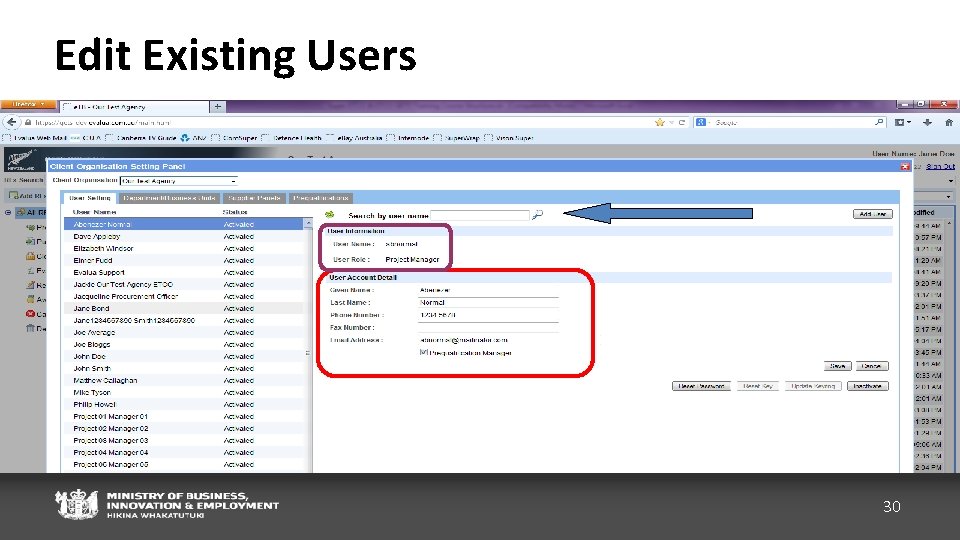This screenshot has width=960, height=540.
Task: Select Elmer Fudd in user list
Action: 184,260
